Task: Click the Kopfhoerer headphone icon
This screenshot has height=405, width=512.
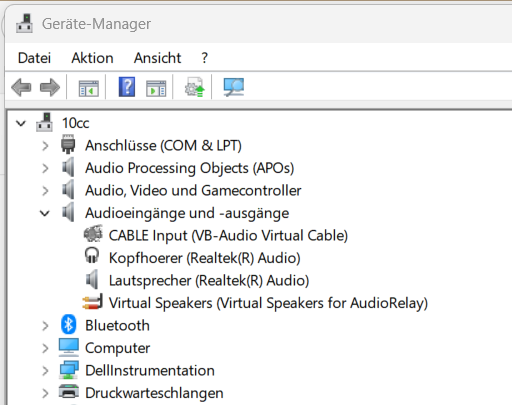Action: [x=92, y=256]
